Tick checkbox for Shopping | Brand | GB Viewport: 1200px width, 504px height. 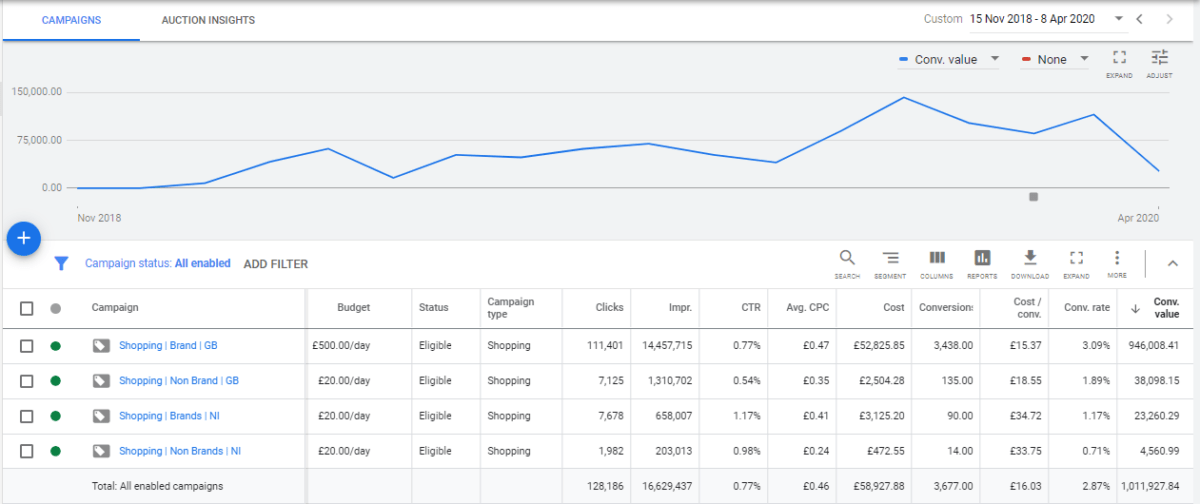pyautogui.click(x=27, y=346)
